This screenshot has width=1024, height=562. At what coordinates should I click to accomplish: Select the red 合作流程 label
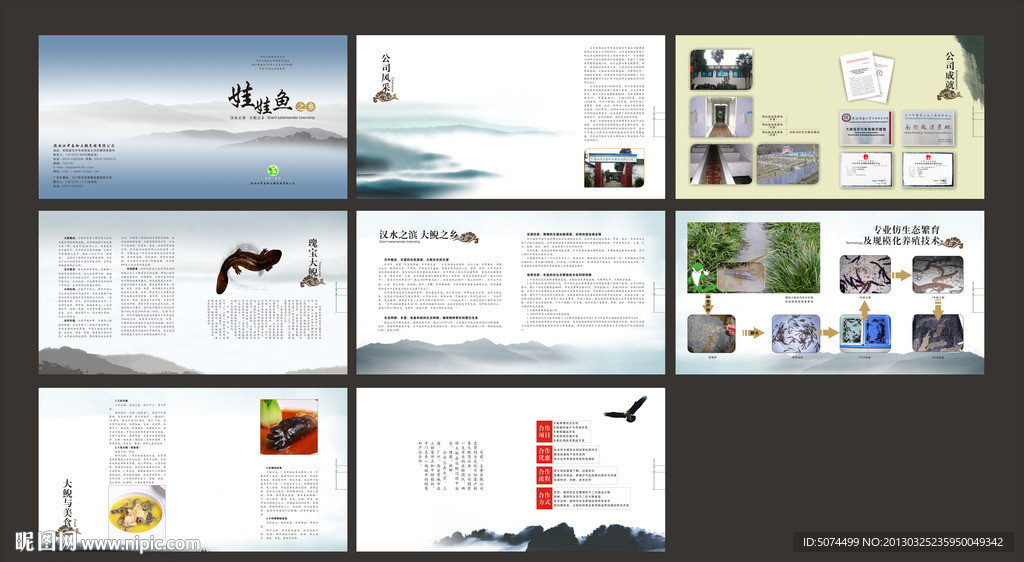(544, 475)
